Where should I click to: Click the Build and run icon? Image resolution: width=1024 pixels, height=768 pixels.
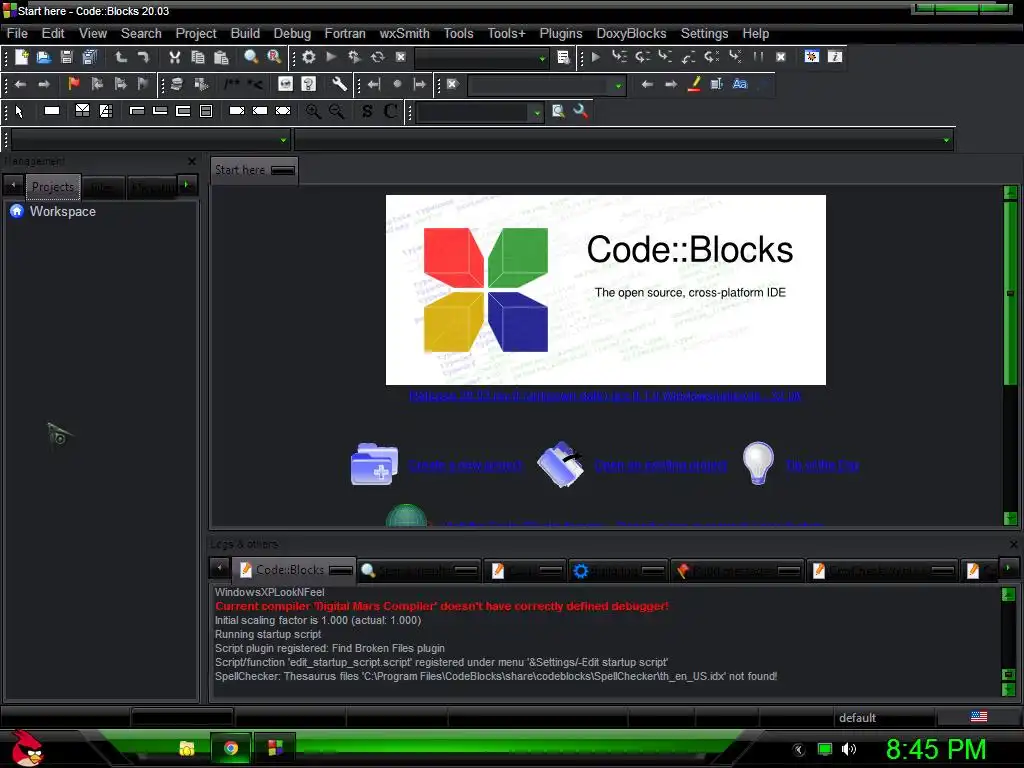355,57
